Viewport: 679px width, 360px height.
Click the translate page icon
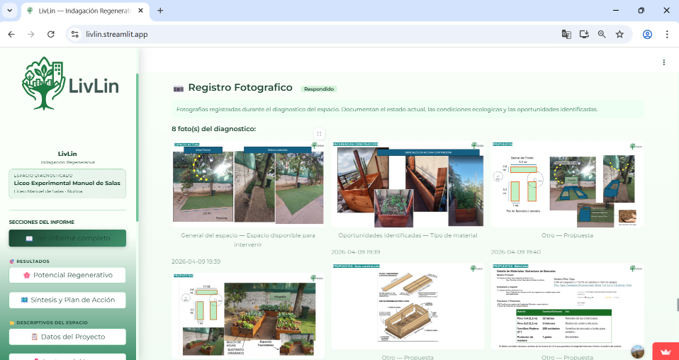click(566, 34)
